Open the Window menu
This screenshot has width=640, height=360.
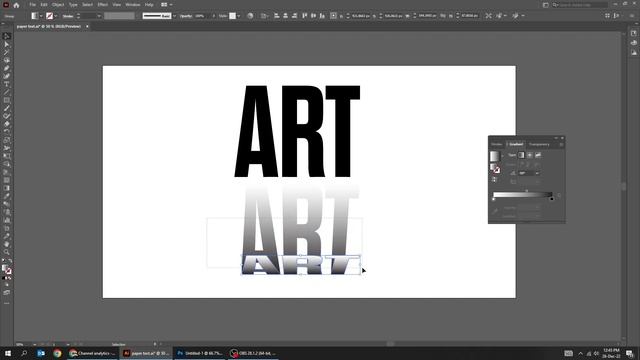click(x=133, y=5)
